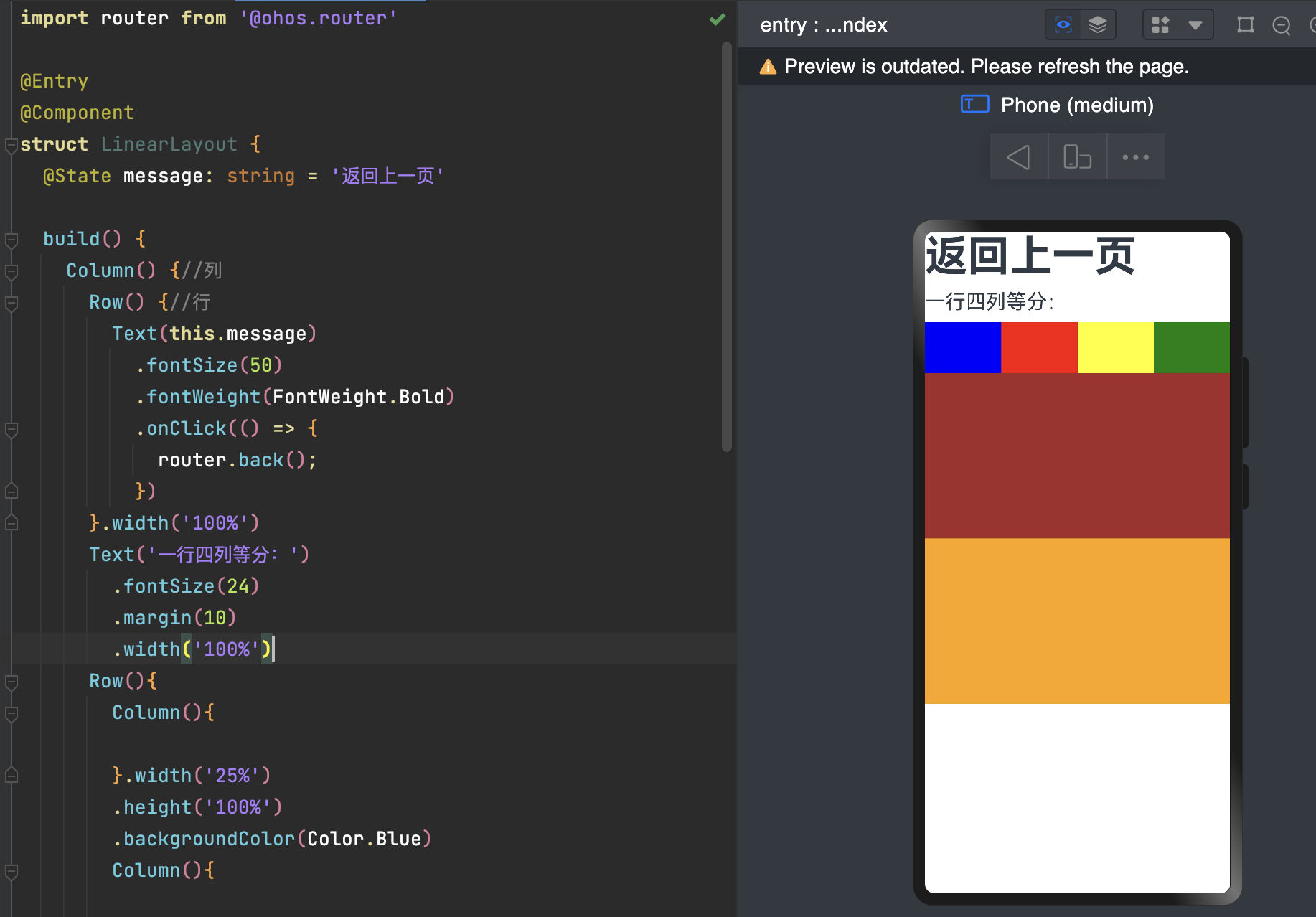This screenshot has height=917, width=1316.
Task: Collapse the struct LinearLayout block
Action: [x=11, y=146]
